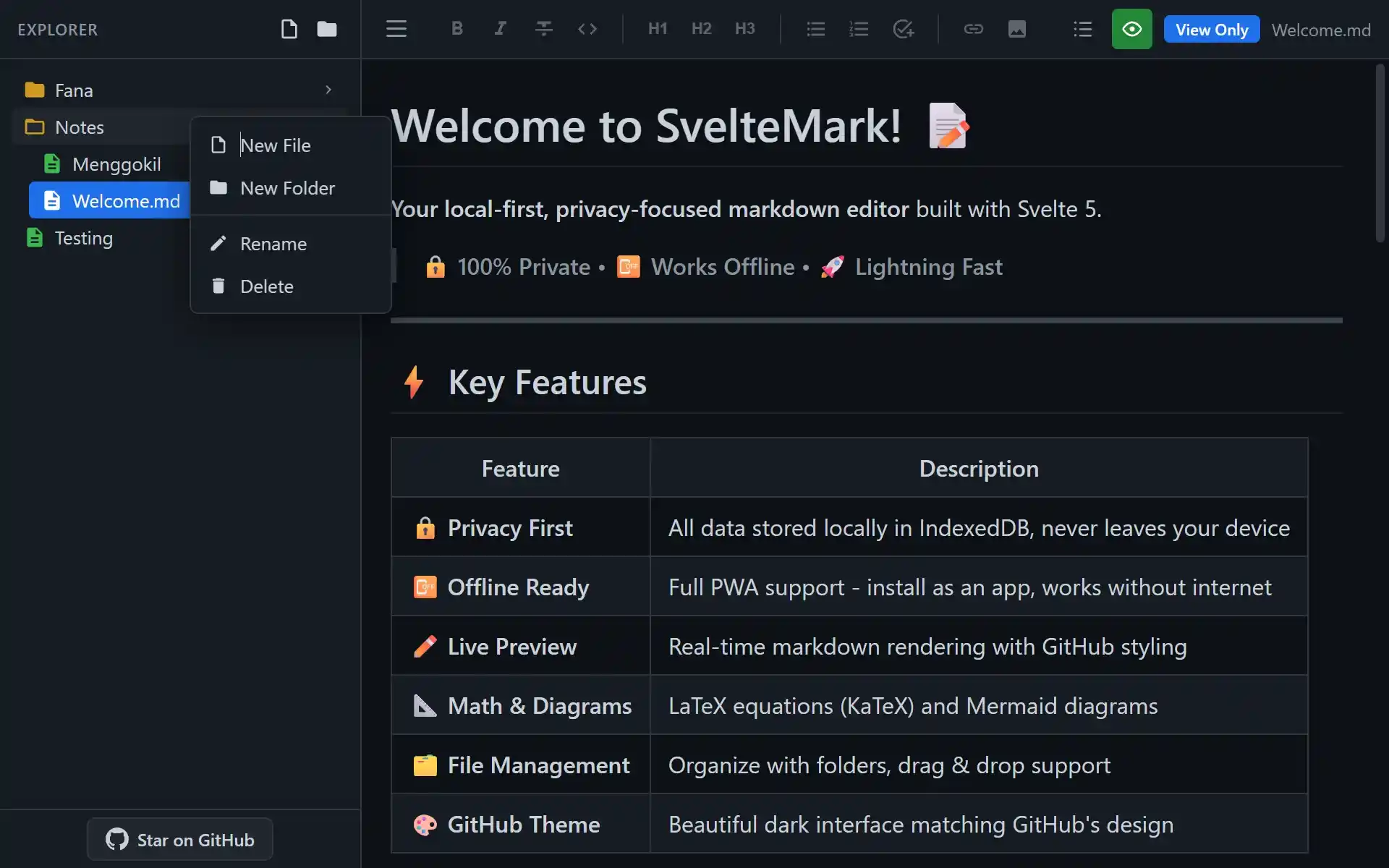Create a new file in Explorer
Screen dimensions: 1389x868
[x=289, y=29]
